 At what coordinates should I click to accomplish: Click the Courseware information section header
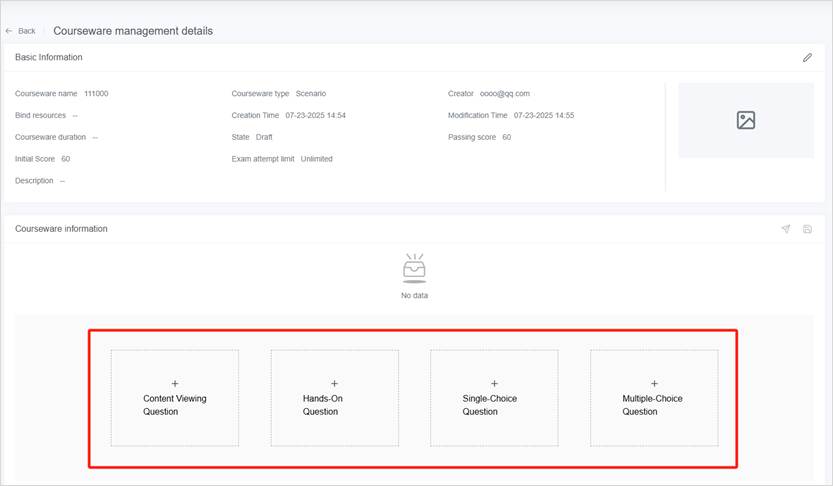click(x=61, y=229)
